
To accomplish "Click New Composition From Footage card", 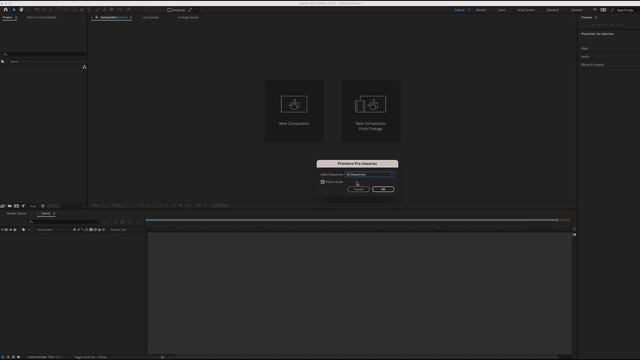I will [x=371, y=111].
